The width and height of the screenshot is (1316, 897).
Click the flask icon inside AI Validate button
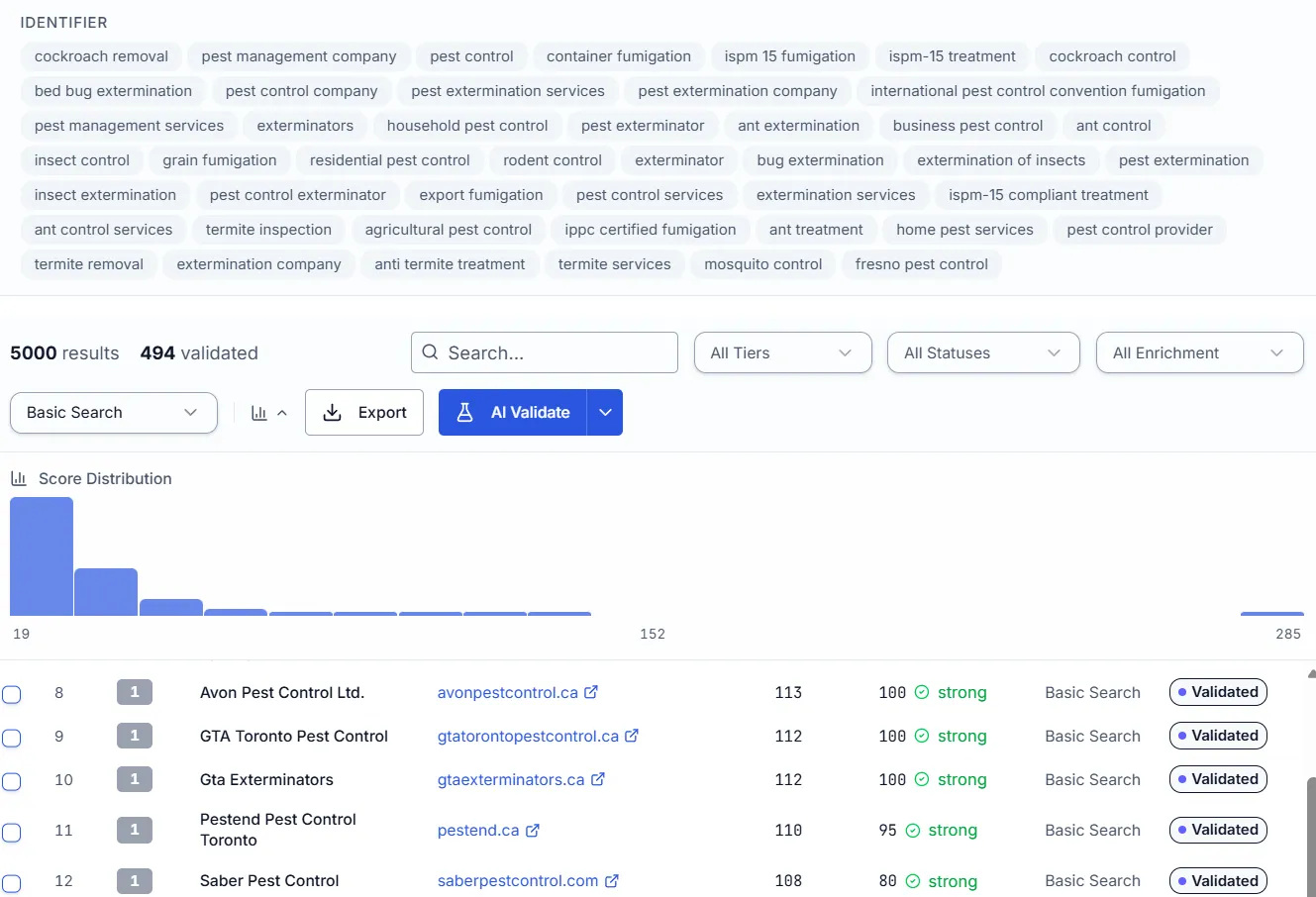click(x=465, y=412)
